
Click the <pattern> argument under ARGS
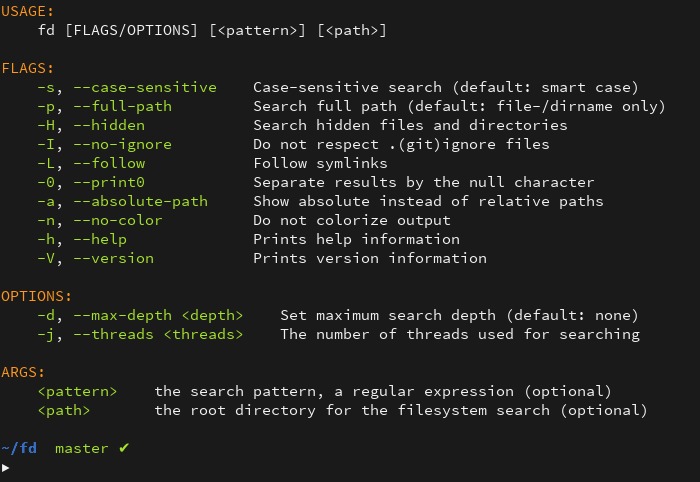77,392
